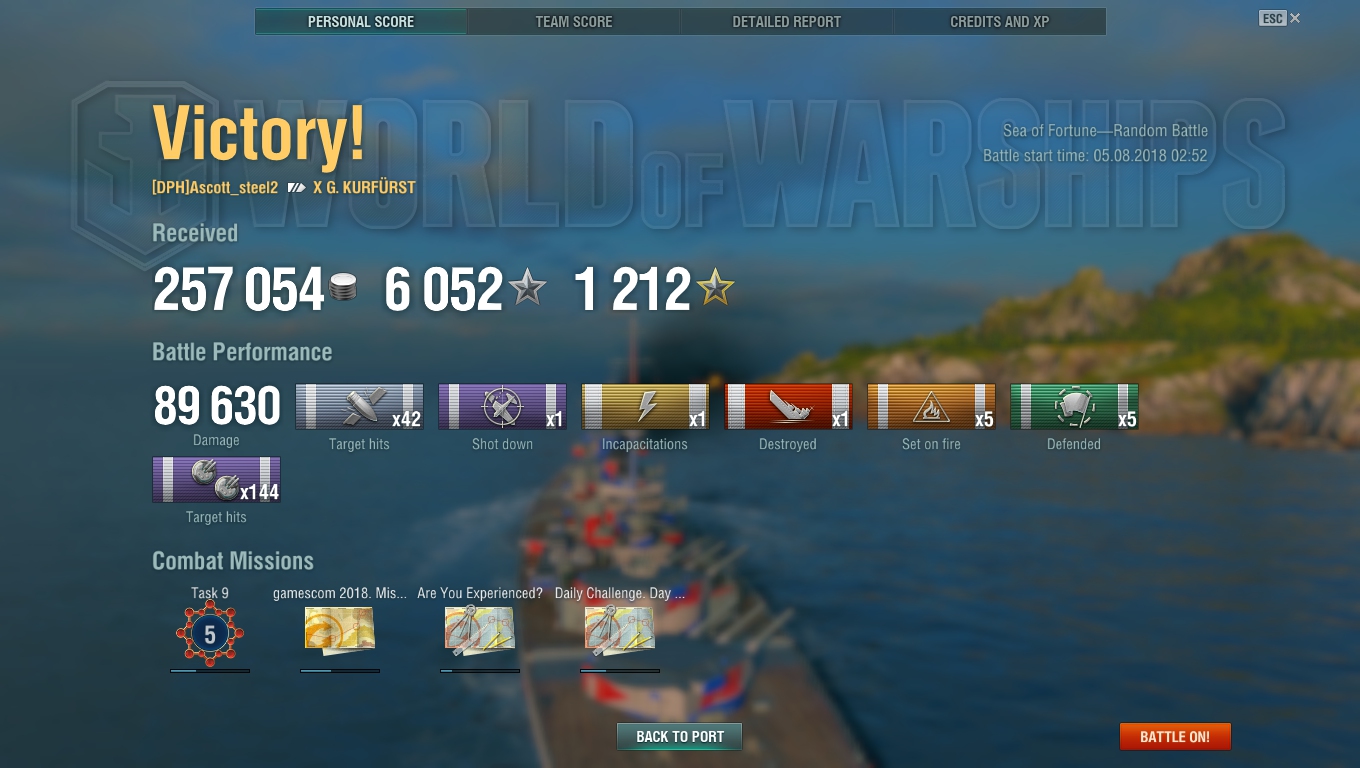This screenshot has width=1360, height=768.
Task: Open the Team Score tab
Action: (x=574, y=21)
